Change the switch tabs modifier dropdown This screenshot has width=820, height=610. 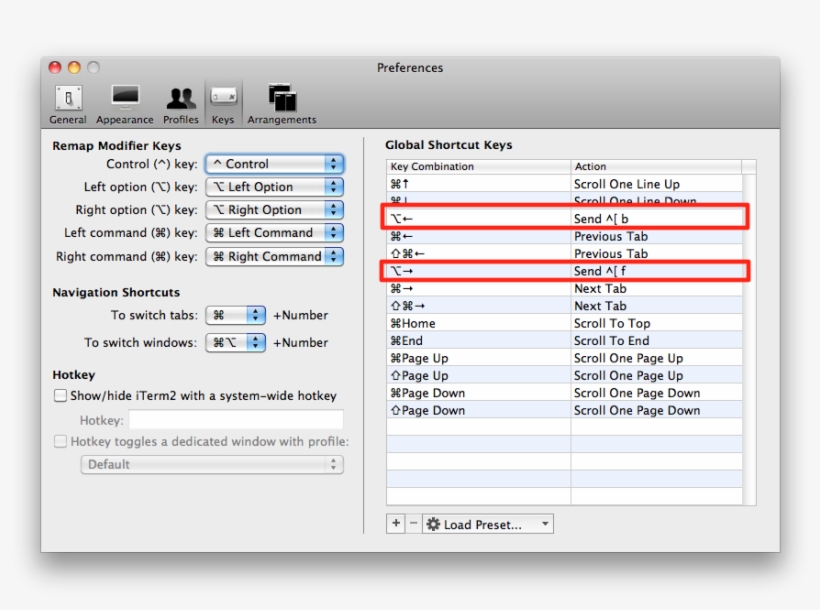tap(236, 315)
